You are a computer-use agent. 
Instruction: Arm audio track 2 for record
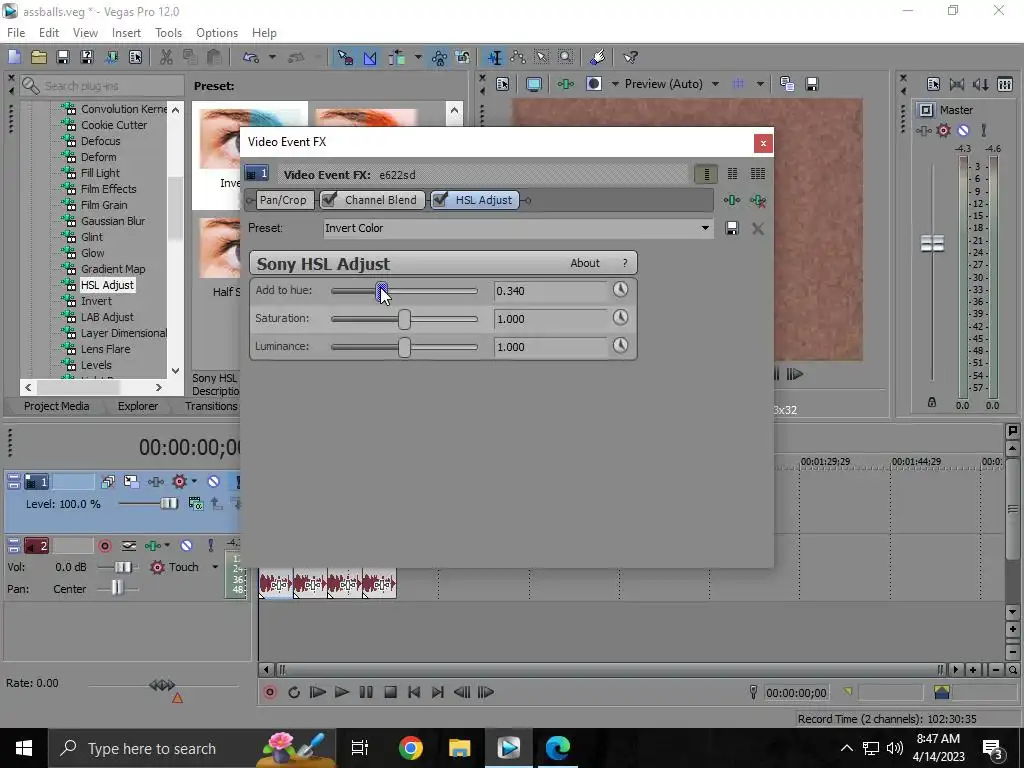coord(105,545)
